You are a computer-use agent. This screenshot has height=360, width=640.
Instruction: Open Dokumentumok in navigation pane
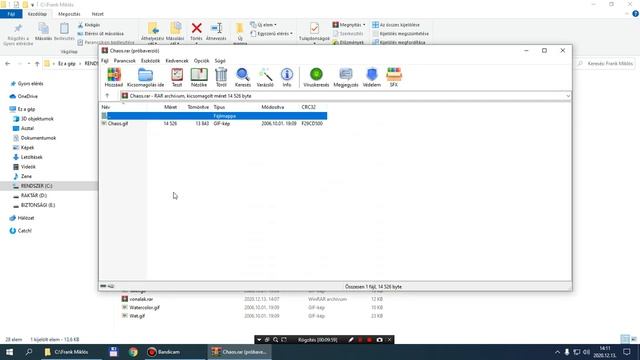38,138
